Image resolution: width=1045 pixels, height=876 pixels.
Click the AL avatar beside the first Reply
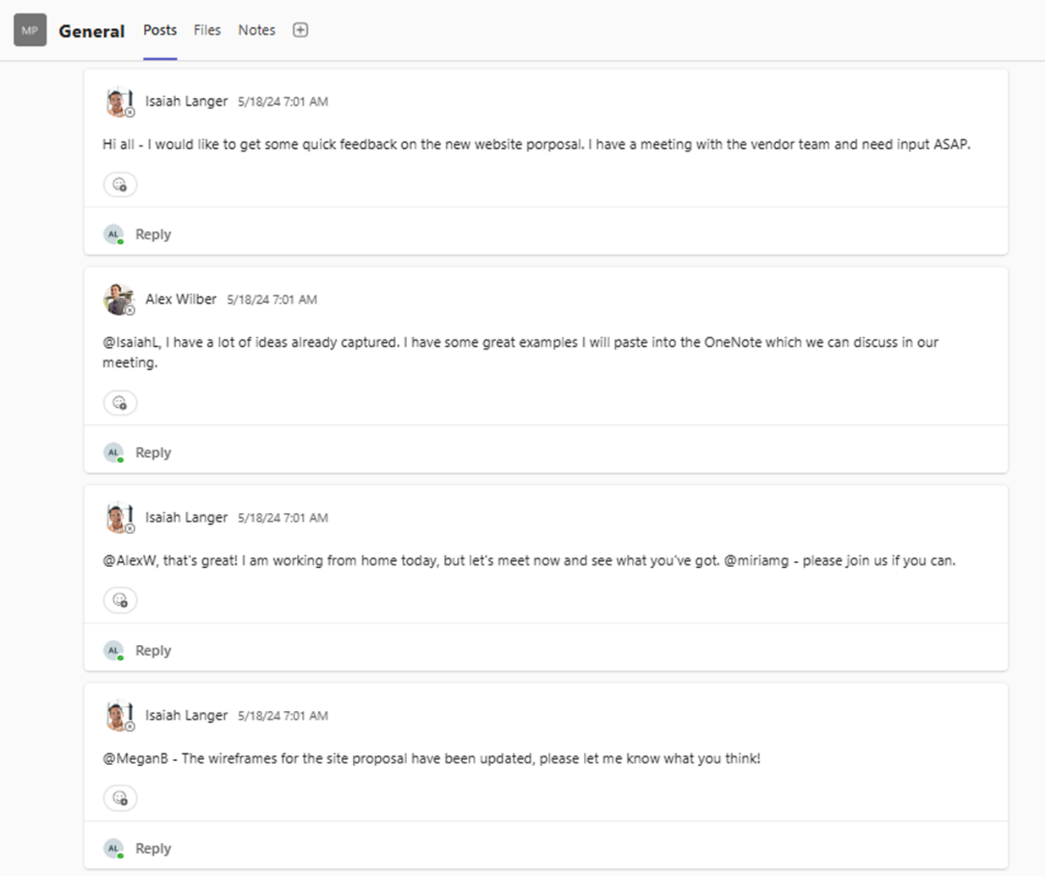(113, 233)
